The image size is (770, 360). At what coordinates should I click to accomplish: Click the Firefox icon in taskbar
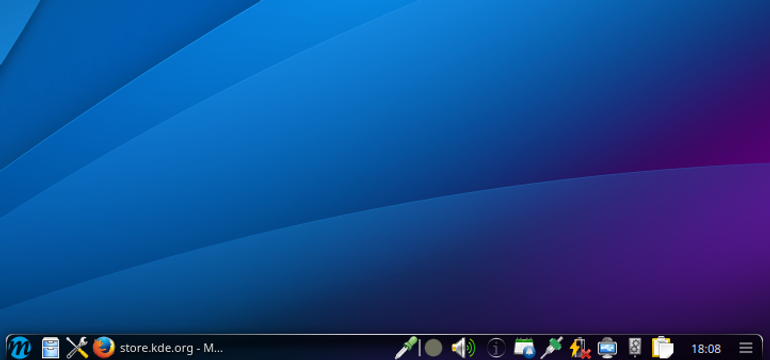pyautogui.click(x=104, y=348)
